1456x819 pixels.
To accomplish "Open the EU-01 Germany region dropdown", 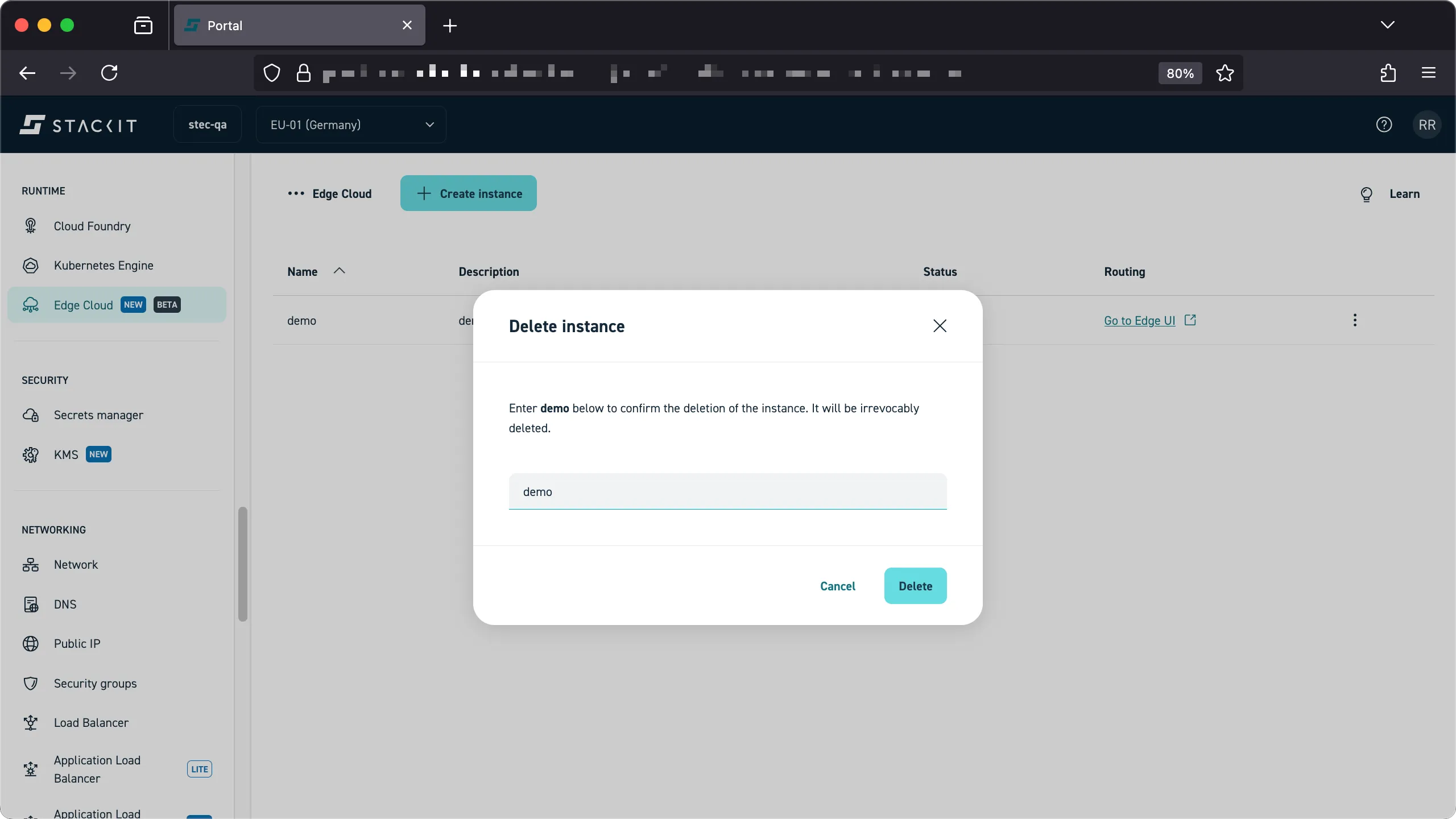I will [x=350, y=125].
